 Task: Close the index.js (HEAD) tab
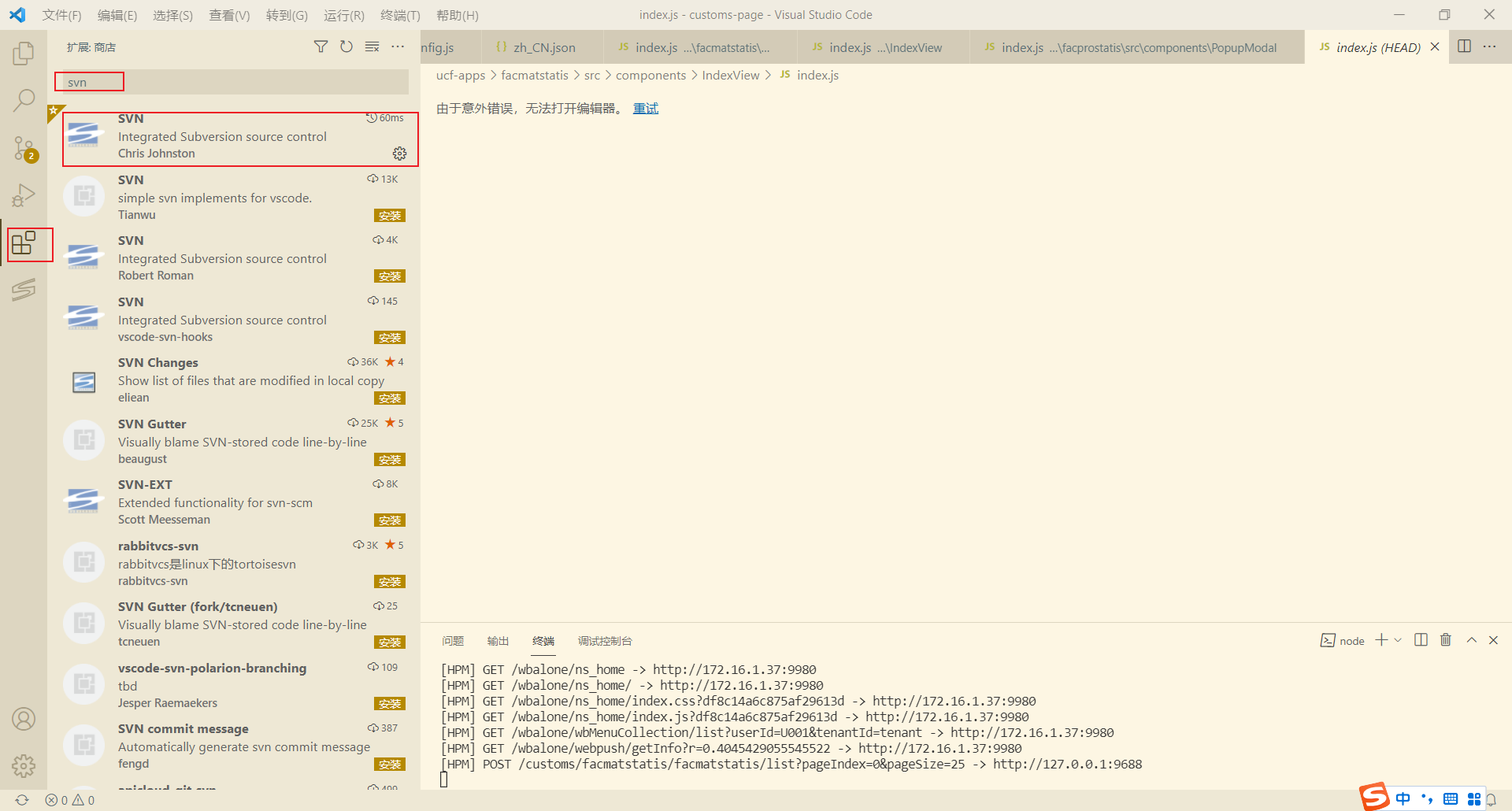(1435, 47)
